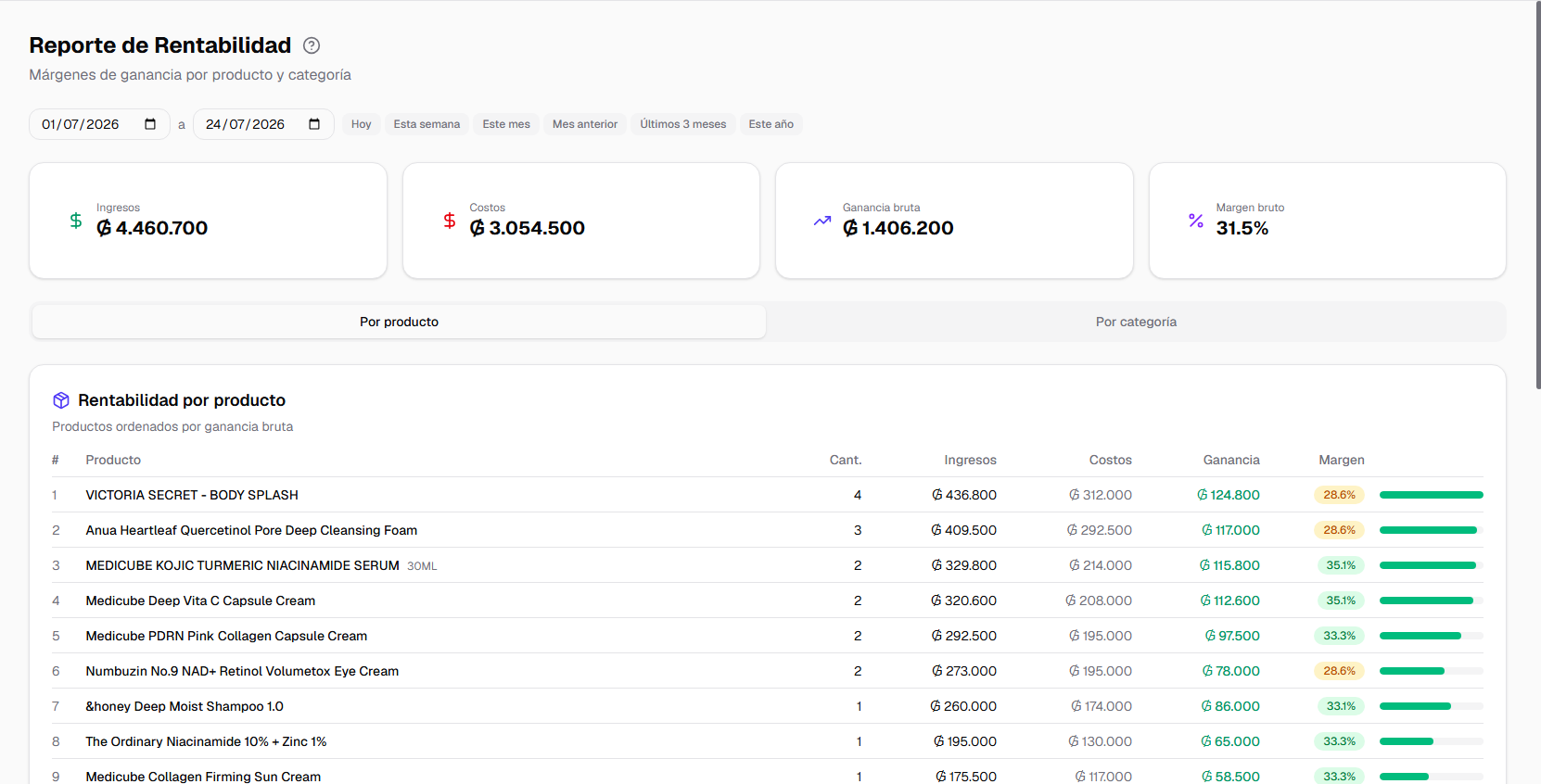Screen dimensions: 1541x784
Task: Select the Mes anterior range
Action: coord(585,124)
